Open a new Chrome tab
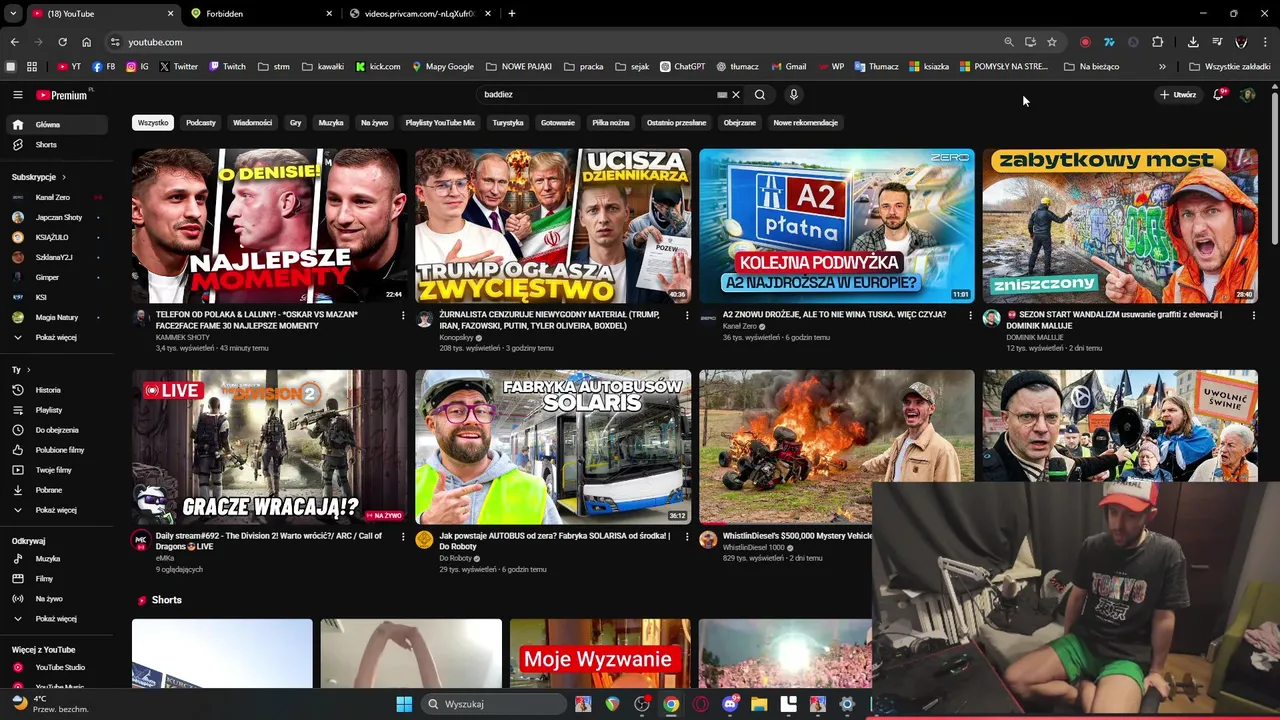Viewport: 1280px width, 720px height. pyautogui.click(x=512, y=14)
